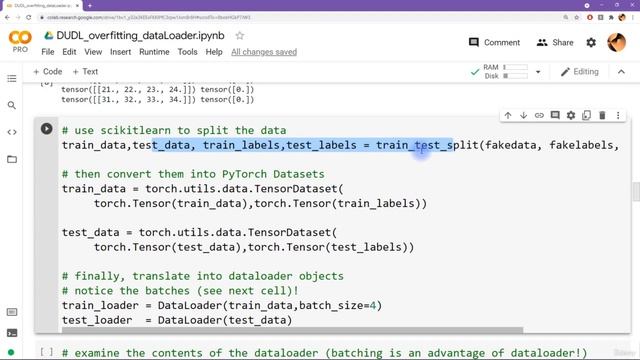The height and width of the screenshot is (360, 640).
Task: Rename the notebook title DUDL_overfitting_dataLoader.ipynb
Action: point(140,36)
